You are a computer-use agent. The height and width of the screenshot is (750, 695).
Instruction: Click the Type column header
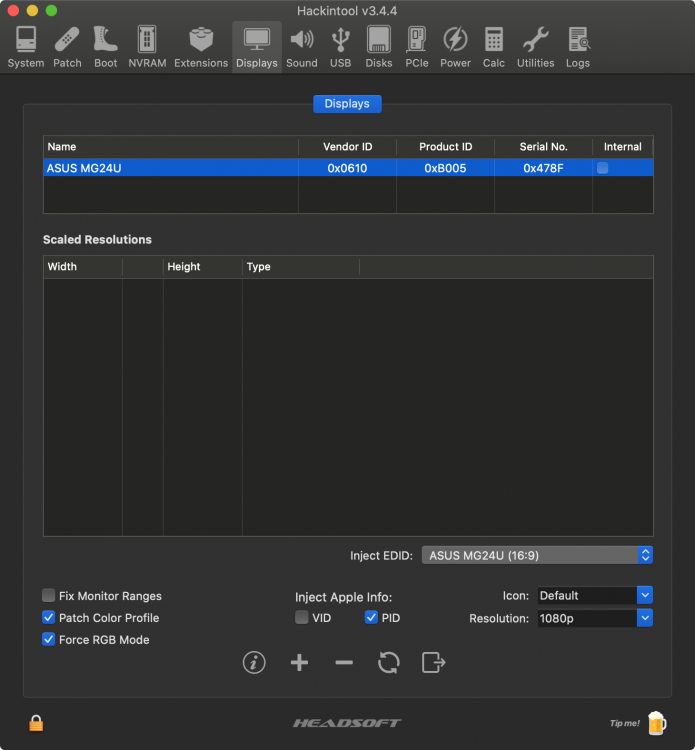point(301,267)
